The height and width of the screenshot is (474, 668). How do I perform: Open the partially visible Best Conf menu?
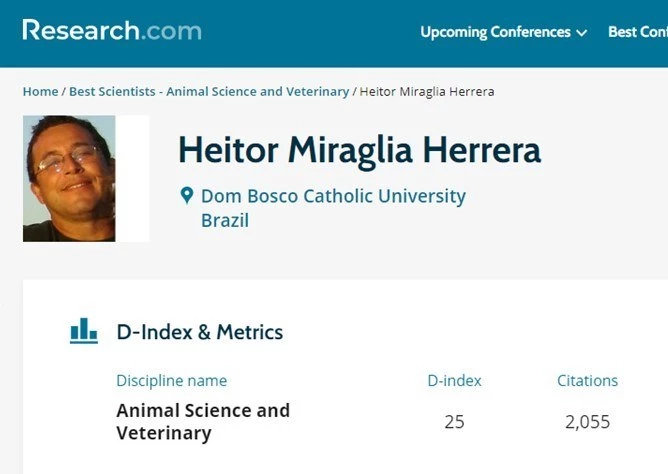point(637,32)
